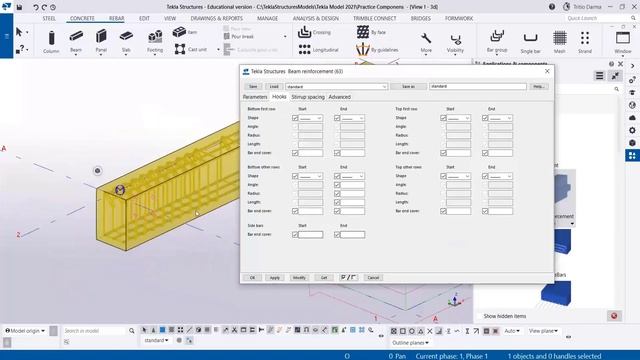Toggle Top other rows End Bar end cover checkbox
The width and height of the screenshot is (640, 360).
pyautogui.click(x=485, y=211)
